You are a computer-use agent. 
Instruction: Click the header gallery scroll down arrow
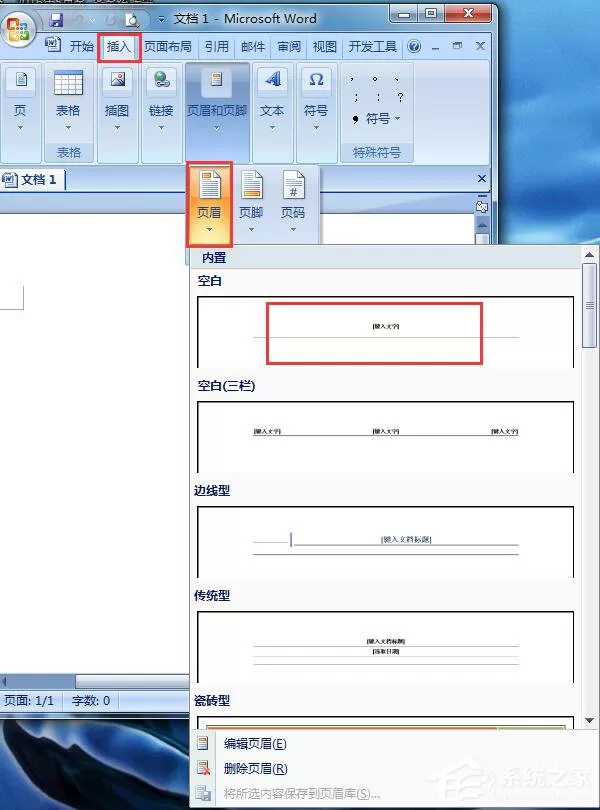tap(589, 720)
